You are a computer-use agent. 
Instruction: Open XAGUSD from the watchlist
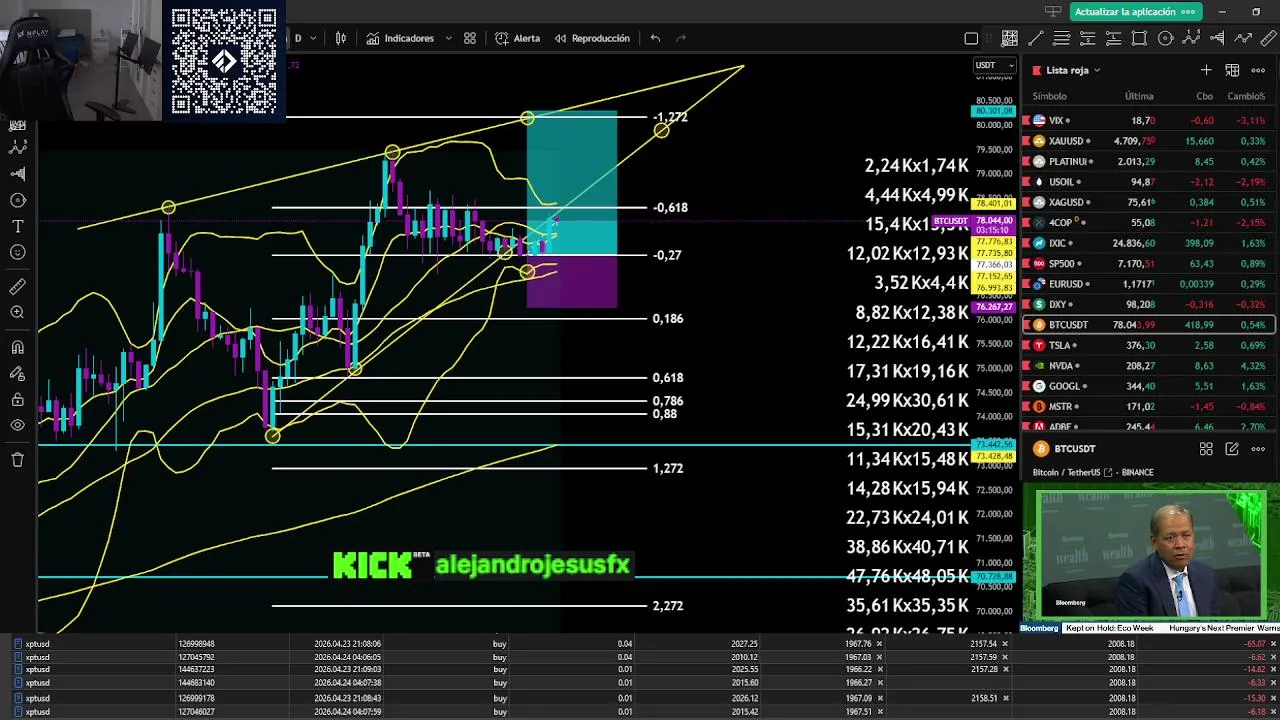pyautogui.click(x=1148, y=202)
